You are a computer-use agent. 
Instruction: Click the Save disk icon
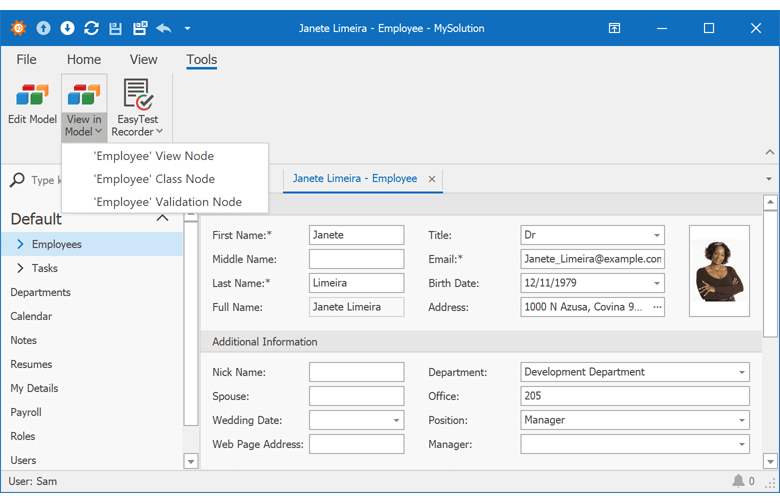[x=116, y=28]
